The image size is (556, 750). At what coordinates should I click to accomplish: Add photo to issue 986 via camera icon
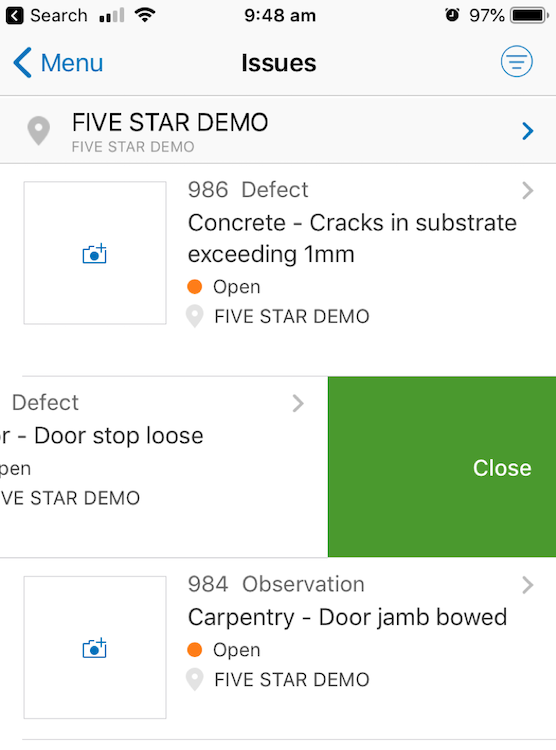click(x=94, y=254)
